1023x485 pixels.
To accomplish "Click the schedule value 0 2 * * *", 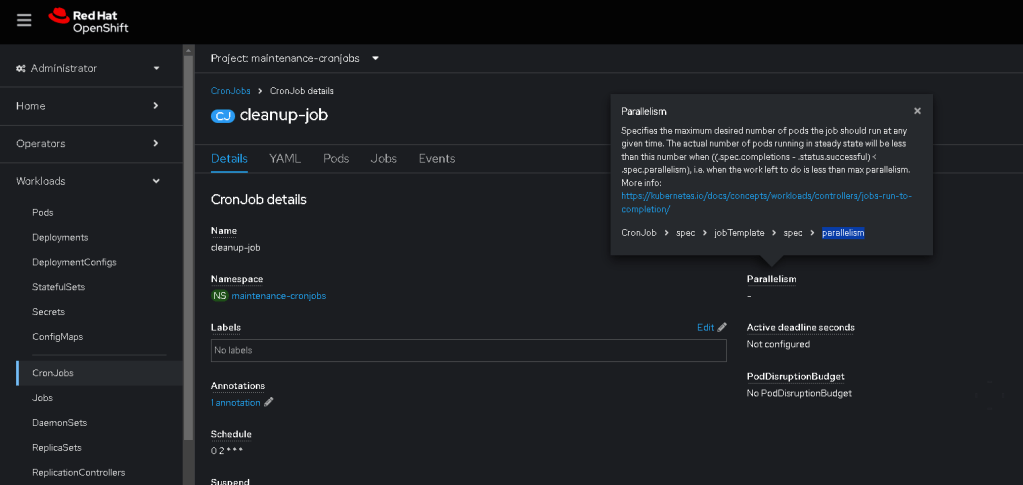I will coord(227,451).
